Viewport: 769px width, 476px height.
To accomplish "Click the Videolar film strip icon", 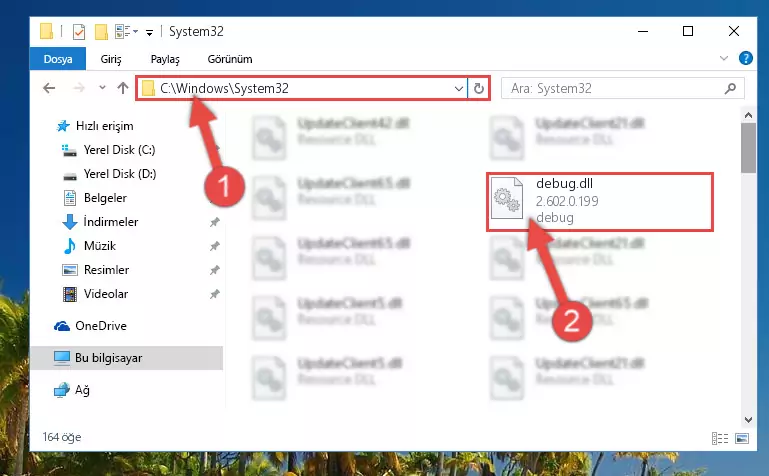I will click(70, 294).
